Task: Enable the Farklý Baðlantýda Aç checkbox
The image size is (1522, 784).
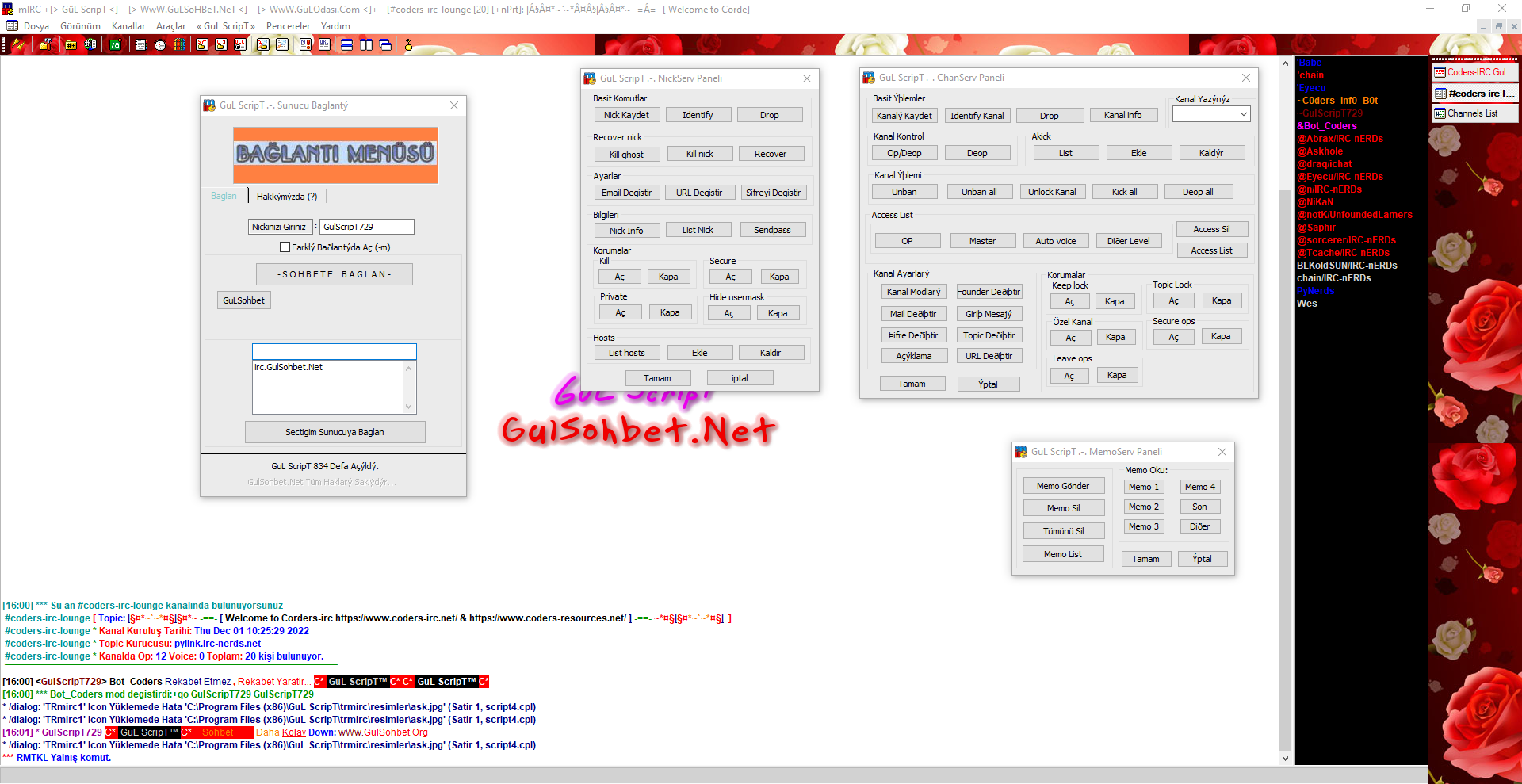Action: click(285, 247)
